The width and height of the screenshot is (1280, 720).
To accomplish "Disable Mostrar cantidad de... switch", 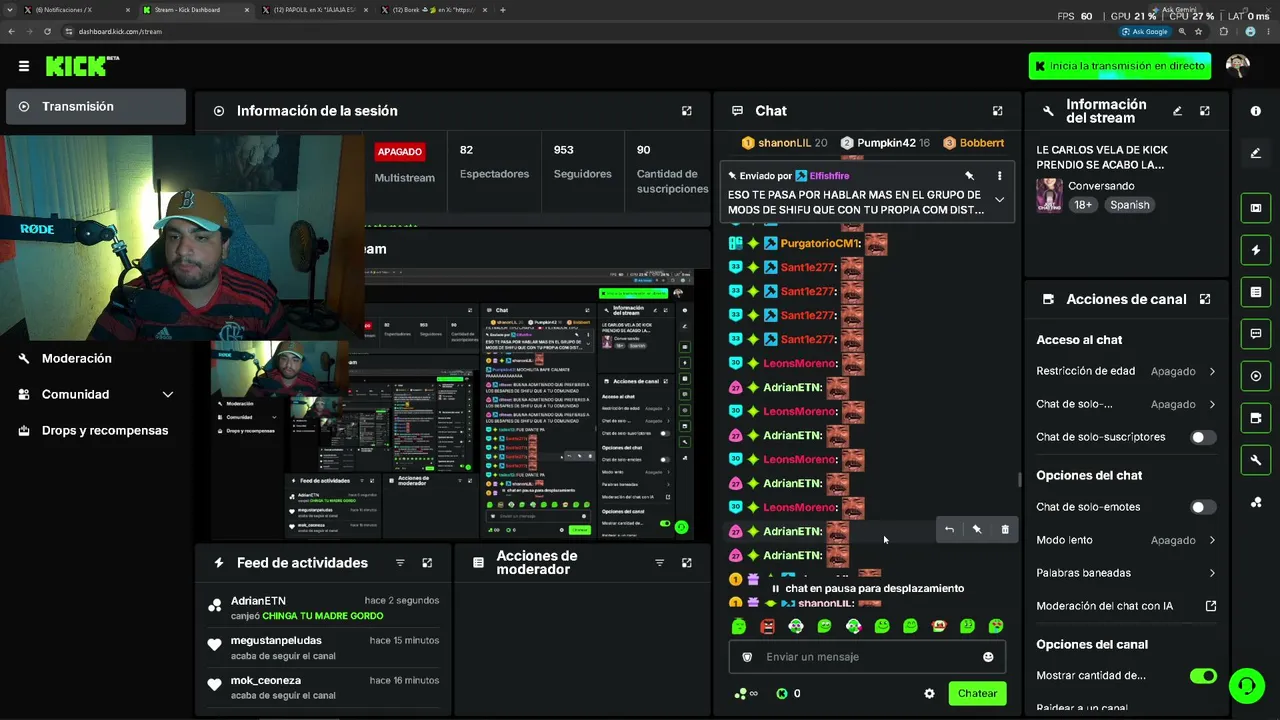I will 1203,676.
